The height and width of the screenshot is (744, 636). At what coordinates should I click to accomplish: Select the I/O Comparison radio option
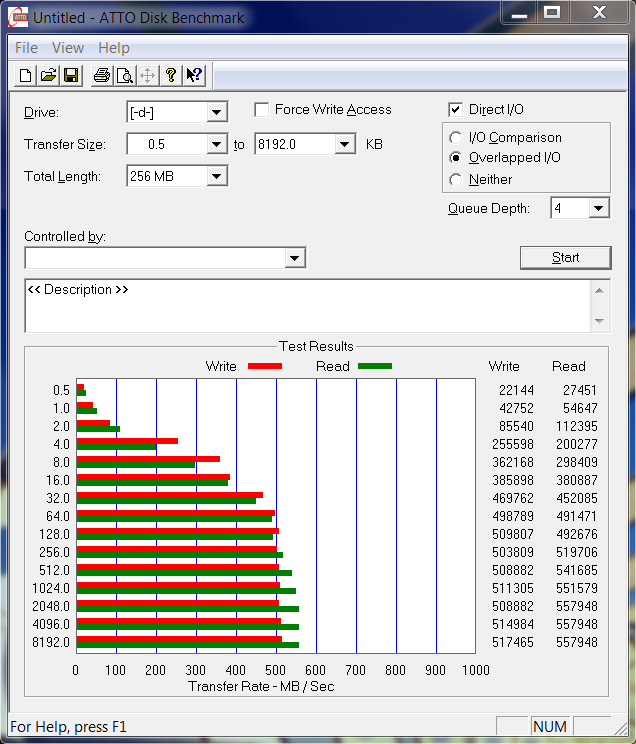point(456,138)
